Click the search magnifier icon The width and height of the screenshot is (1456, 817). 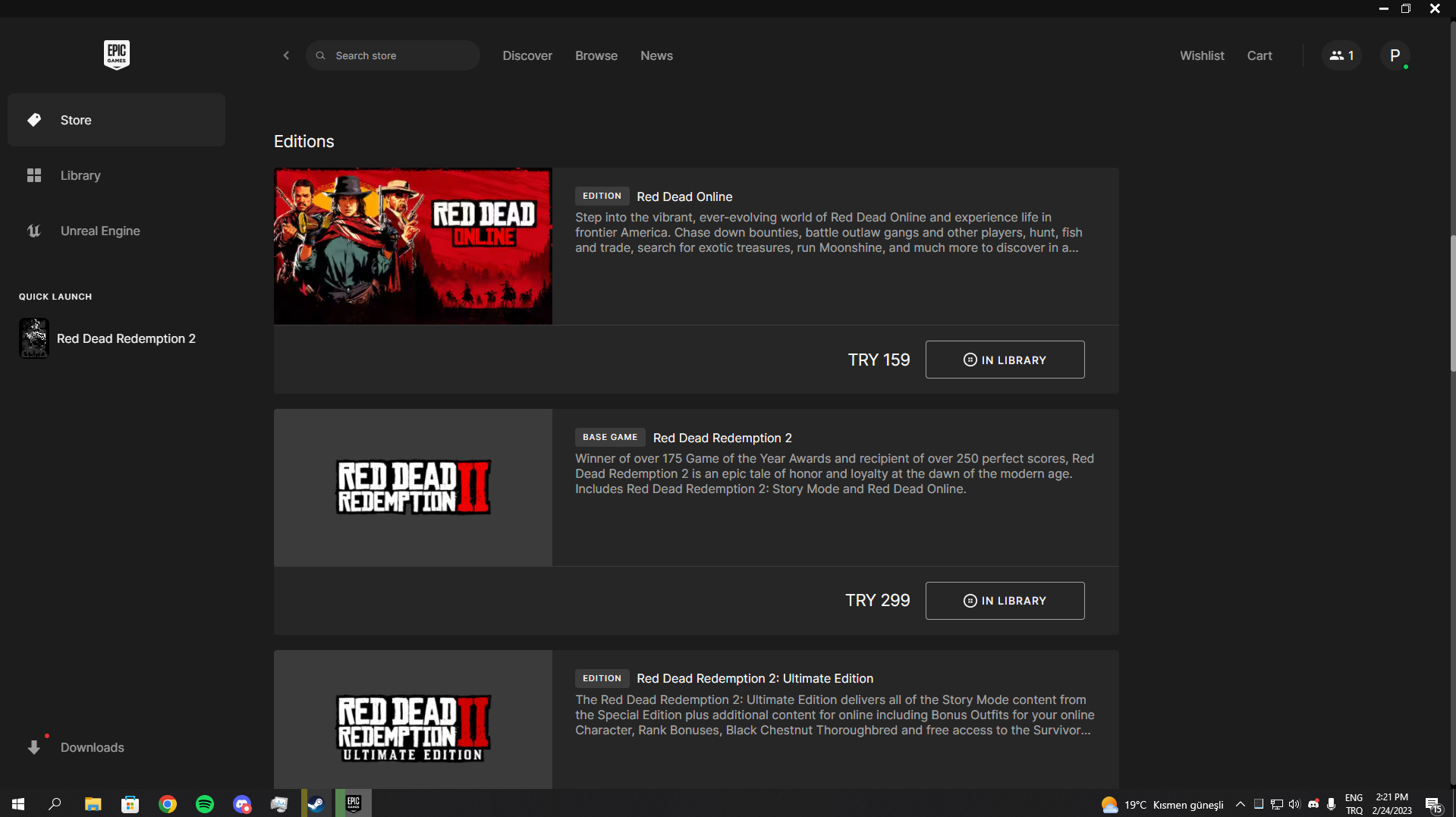tap(320, 55)
